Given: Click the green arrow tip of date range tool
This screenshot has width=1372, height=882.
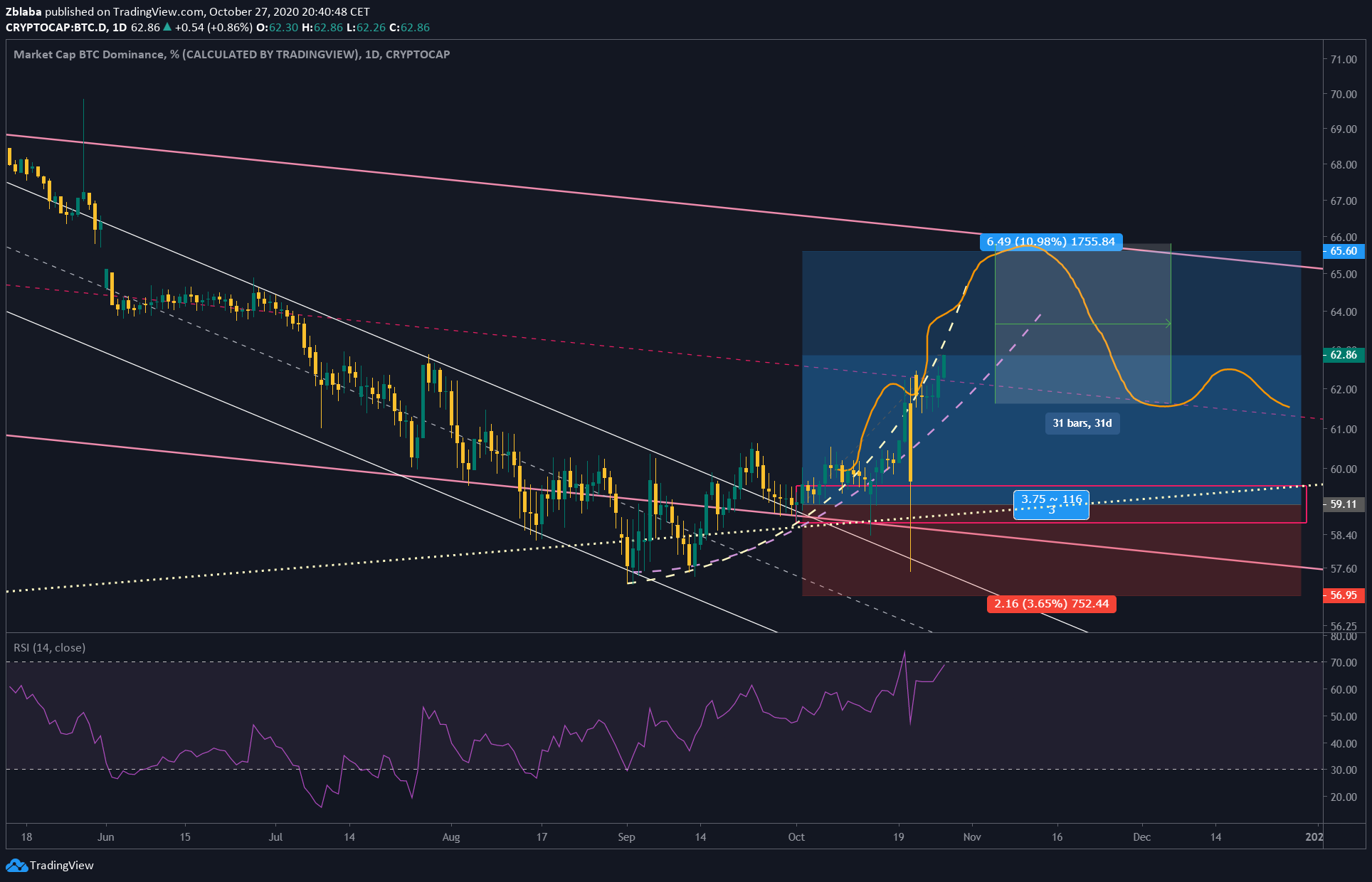Looking at the screenshot, I should pyautogui.click(x=1168, y=324).
